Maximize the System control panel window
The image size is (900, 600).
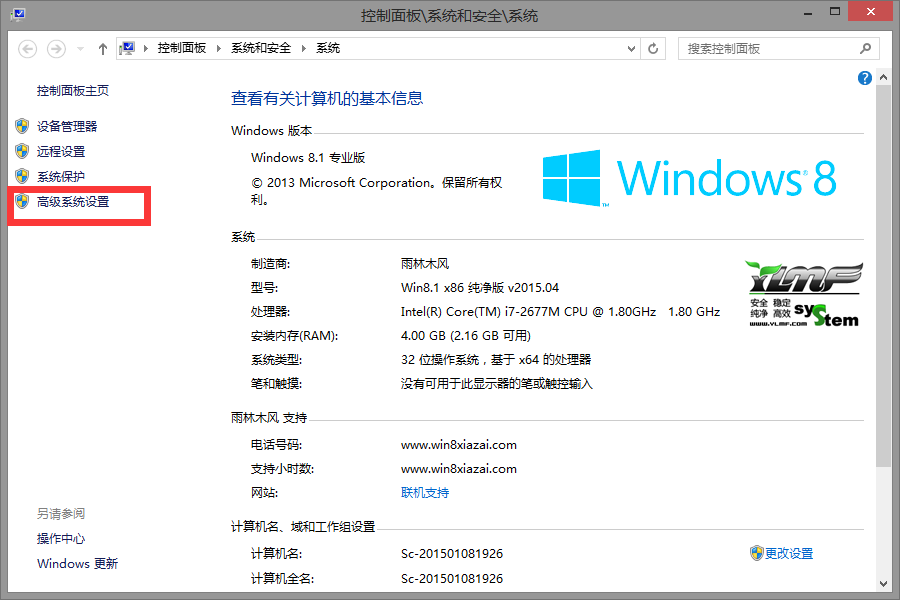835,12
